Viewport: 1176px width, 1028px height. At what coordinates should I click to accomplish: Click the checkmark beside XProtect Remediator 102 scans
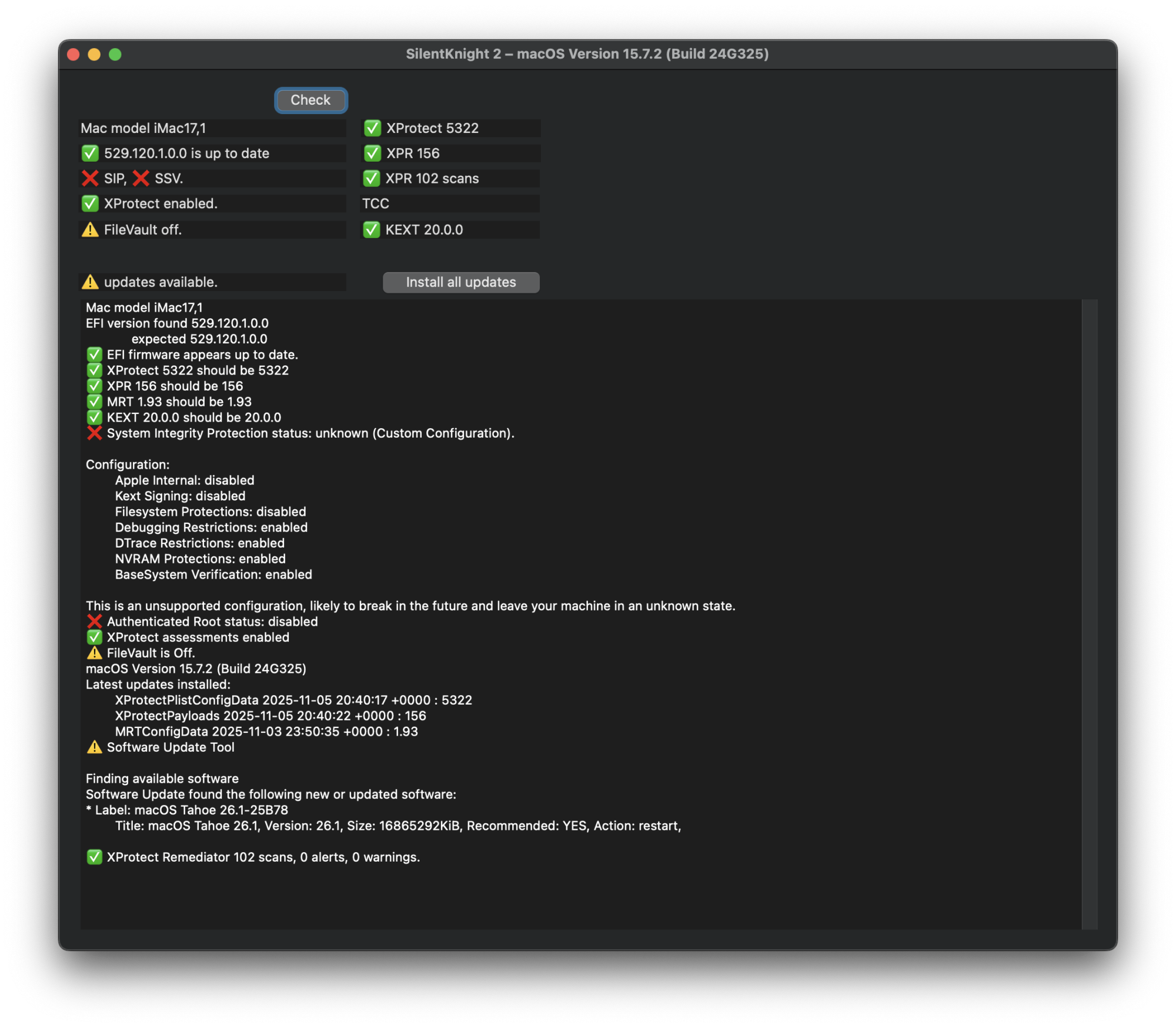tap(95, 857)
